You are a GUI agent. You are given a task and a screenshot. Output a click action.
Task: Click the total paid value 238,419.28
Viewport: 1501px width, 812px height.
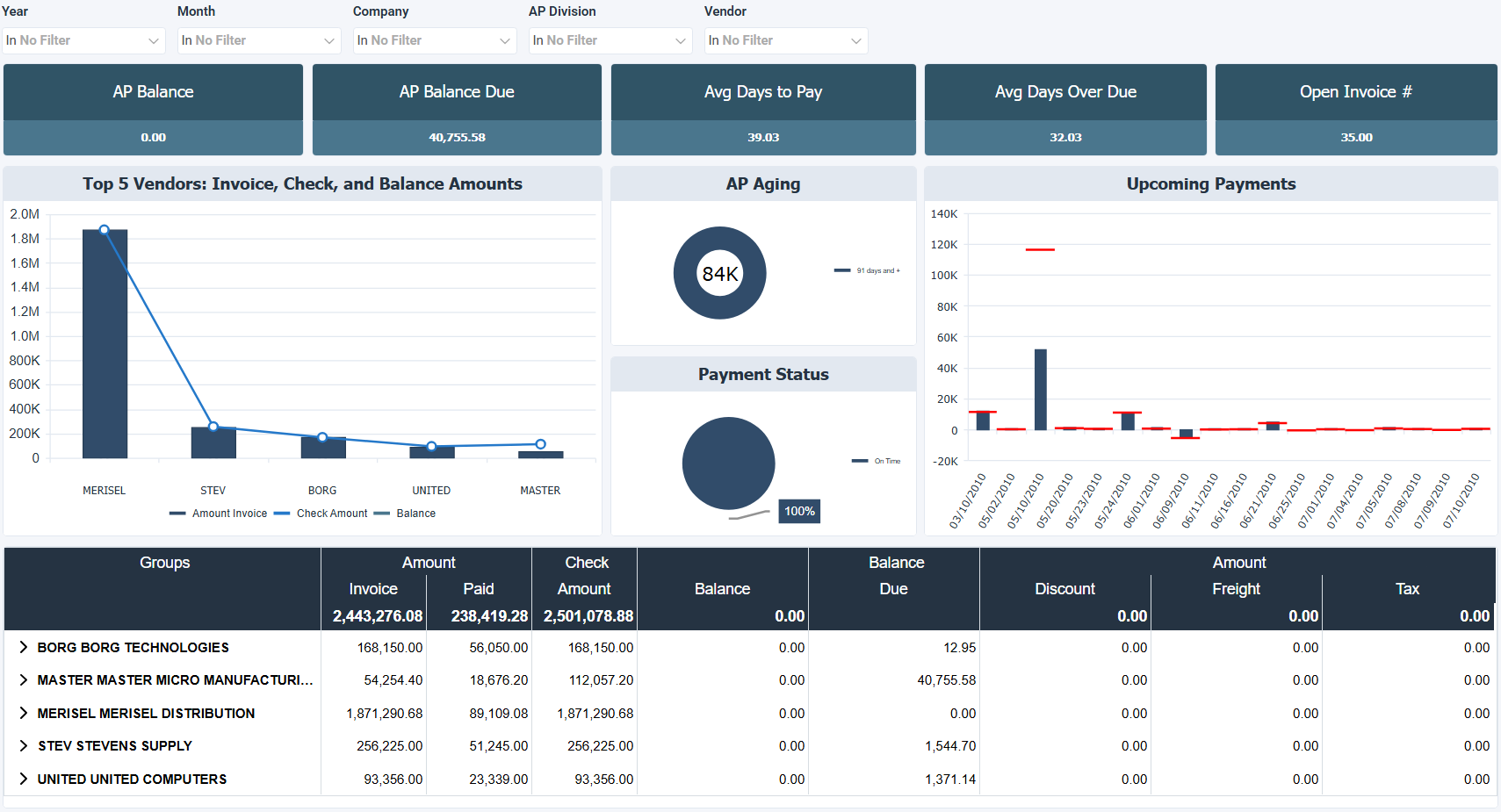click(x=489, y=616)
